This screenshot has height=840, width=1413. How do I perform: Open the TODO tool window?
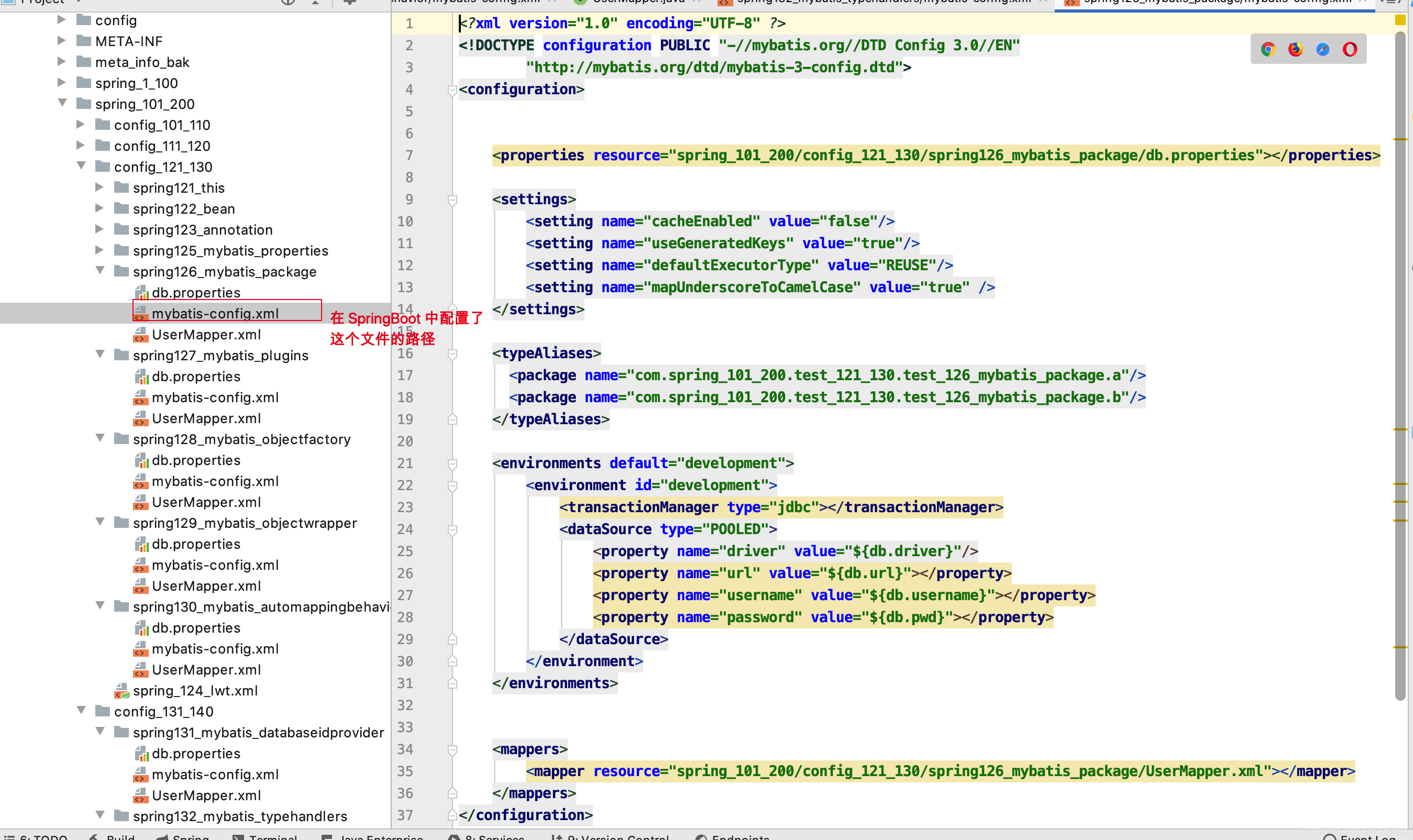pos(36,837)
